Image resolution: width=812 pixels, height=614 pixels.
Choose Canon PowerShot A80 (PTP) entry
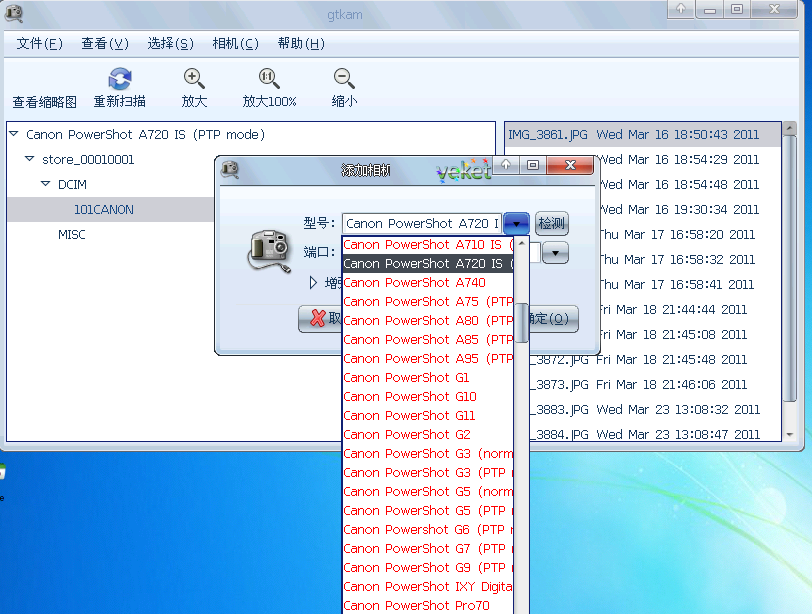pyautogui.click(x=428, y=320)
